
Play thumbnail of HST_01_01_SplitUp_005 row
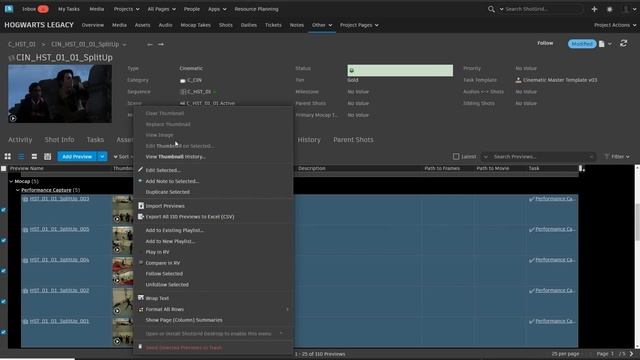click(117, 250)
